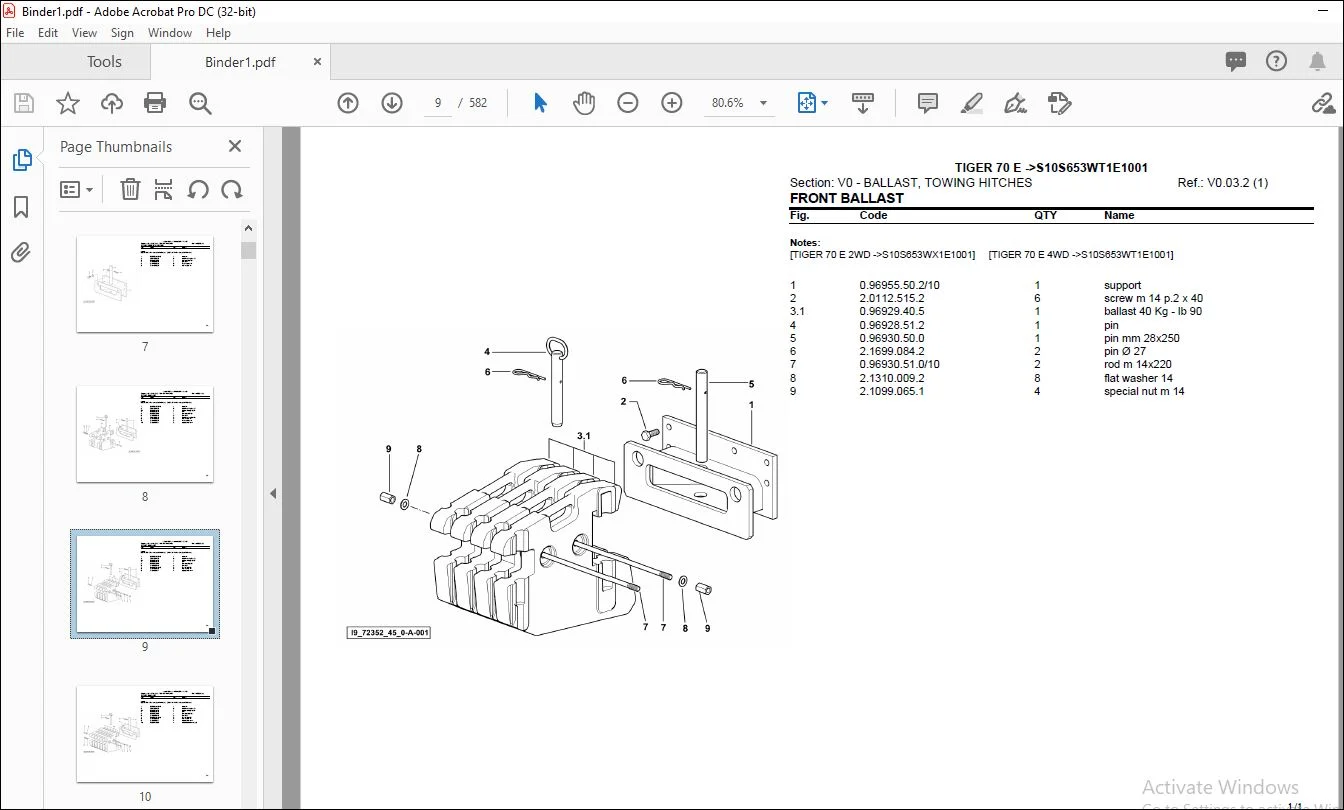Open the File menu

click(15, 33)
